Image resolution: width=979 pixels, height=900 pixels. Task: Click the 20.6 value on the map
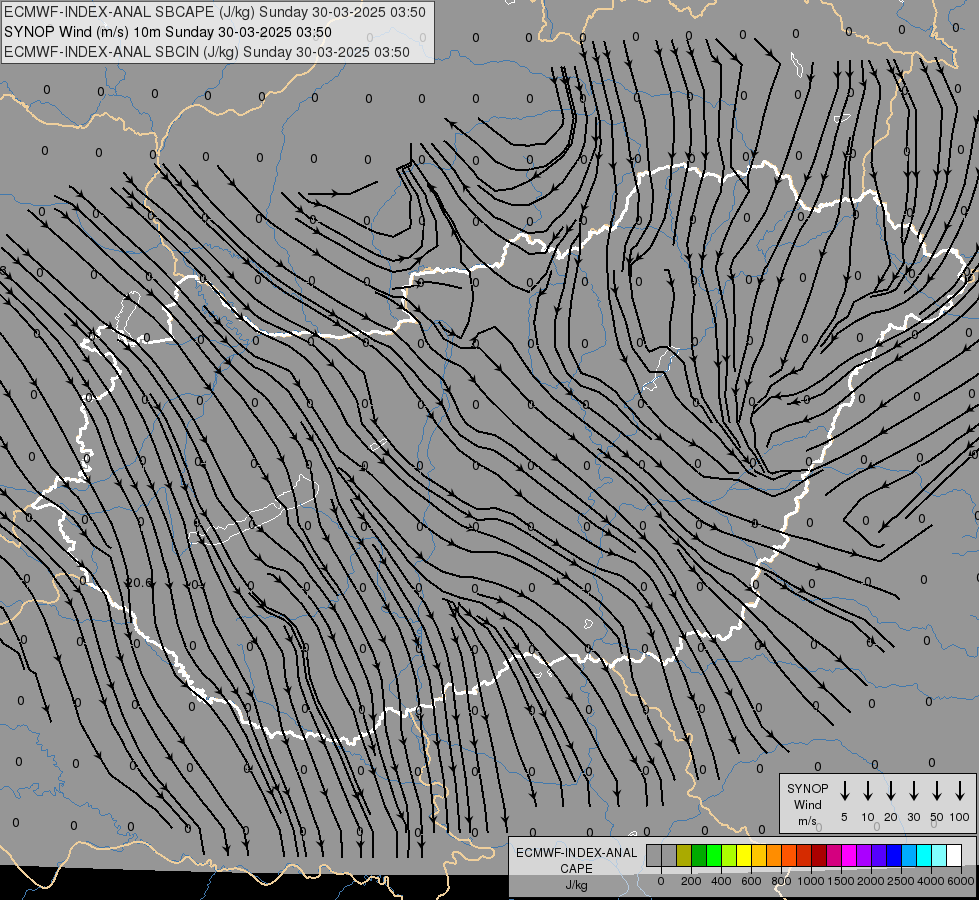coord(139,583)
